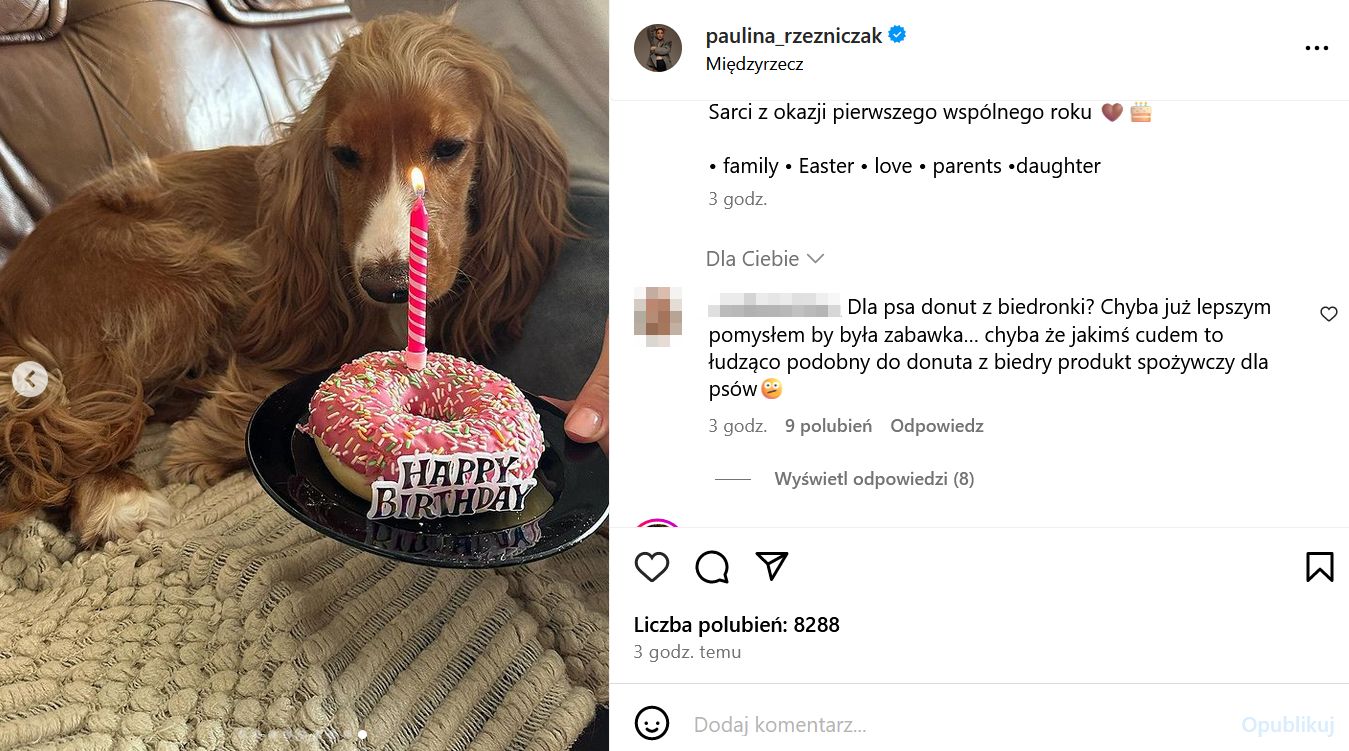Screen dimensions: 1349x751
Task: Go to previous photo with left arrow
Action: tap(30, 379)
